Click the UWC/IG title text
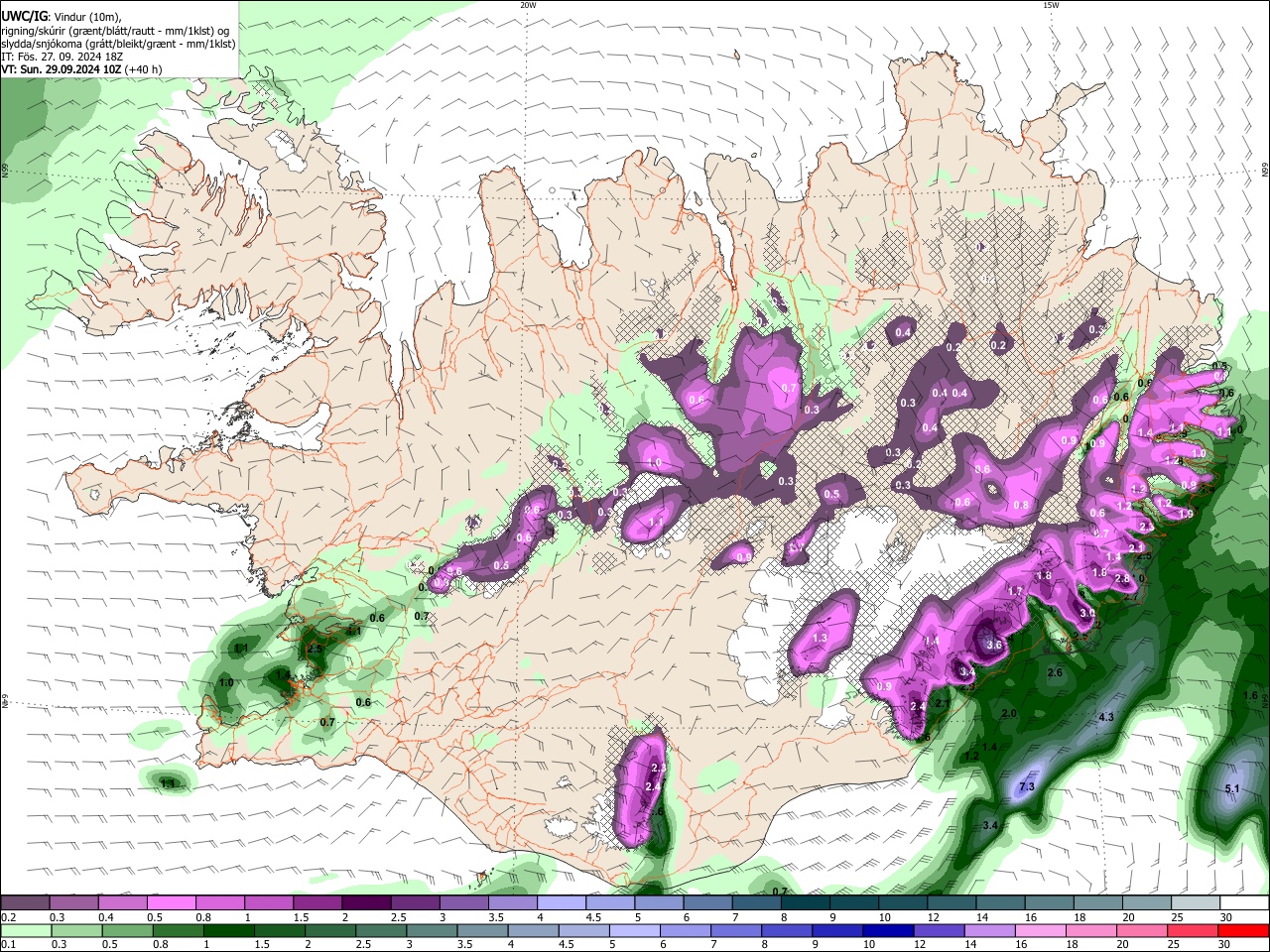The image size is (1270, 952). click(23, 17)
